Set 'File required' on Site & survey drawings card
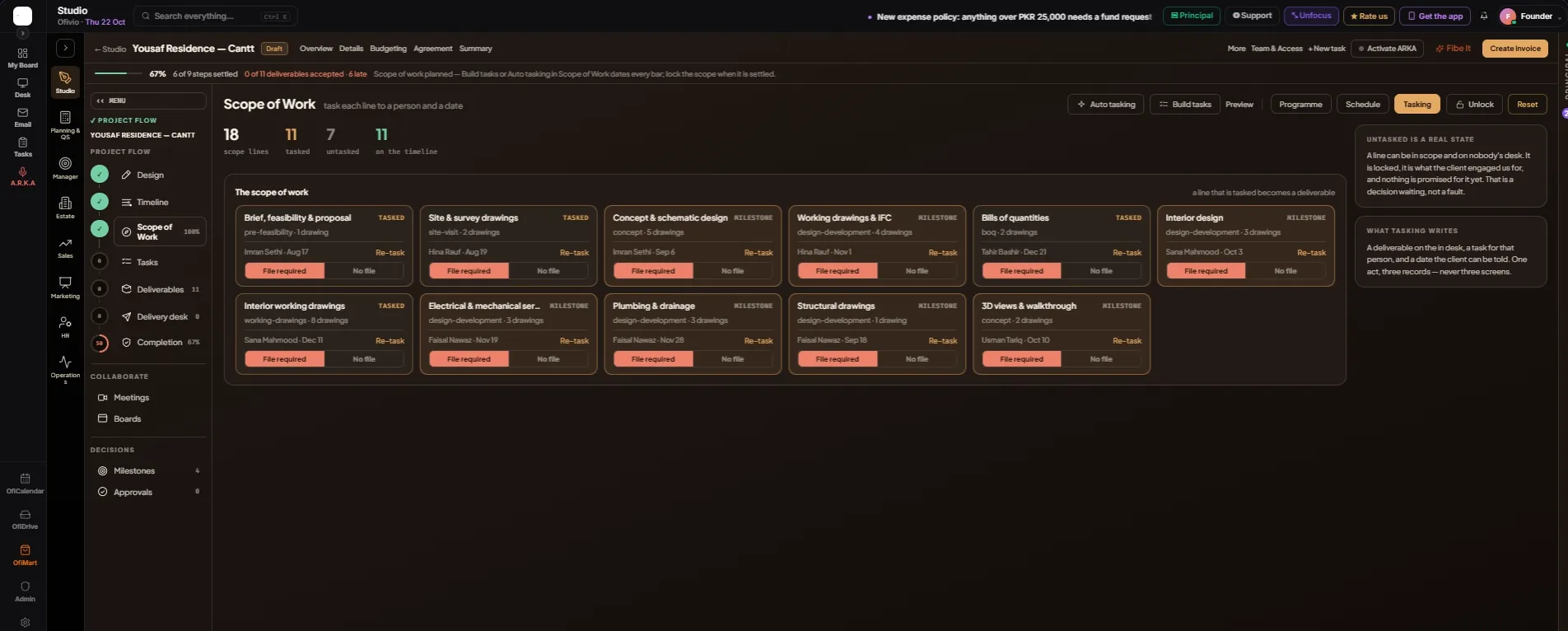Viewport: 1568px width, 631px height. click(x=469, y=271)
